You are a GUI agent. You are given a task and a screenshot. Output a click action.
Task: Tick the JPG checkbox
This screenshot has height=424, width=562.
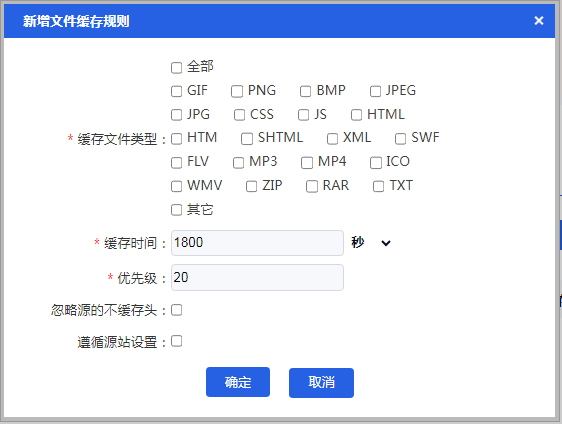[176, 115]
